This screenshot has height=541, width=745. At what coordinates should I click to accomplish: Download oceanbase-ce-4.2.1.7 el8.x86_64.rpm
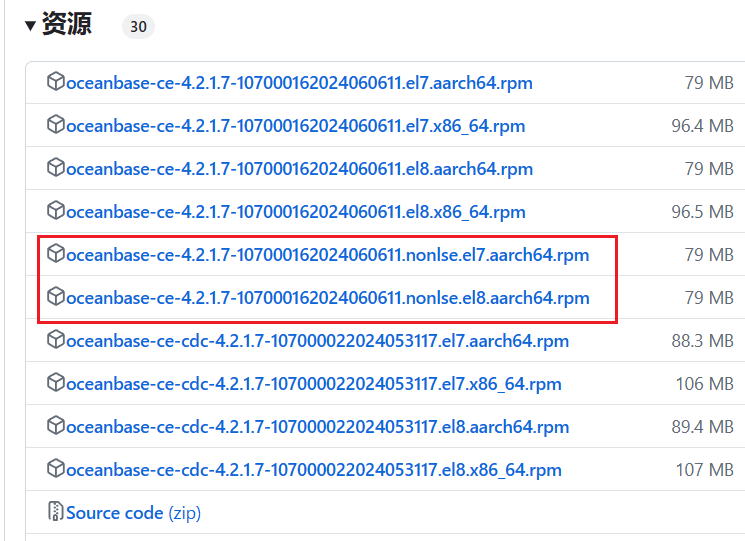coord(296,212)
